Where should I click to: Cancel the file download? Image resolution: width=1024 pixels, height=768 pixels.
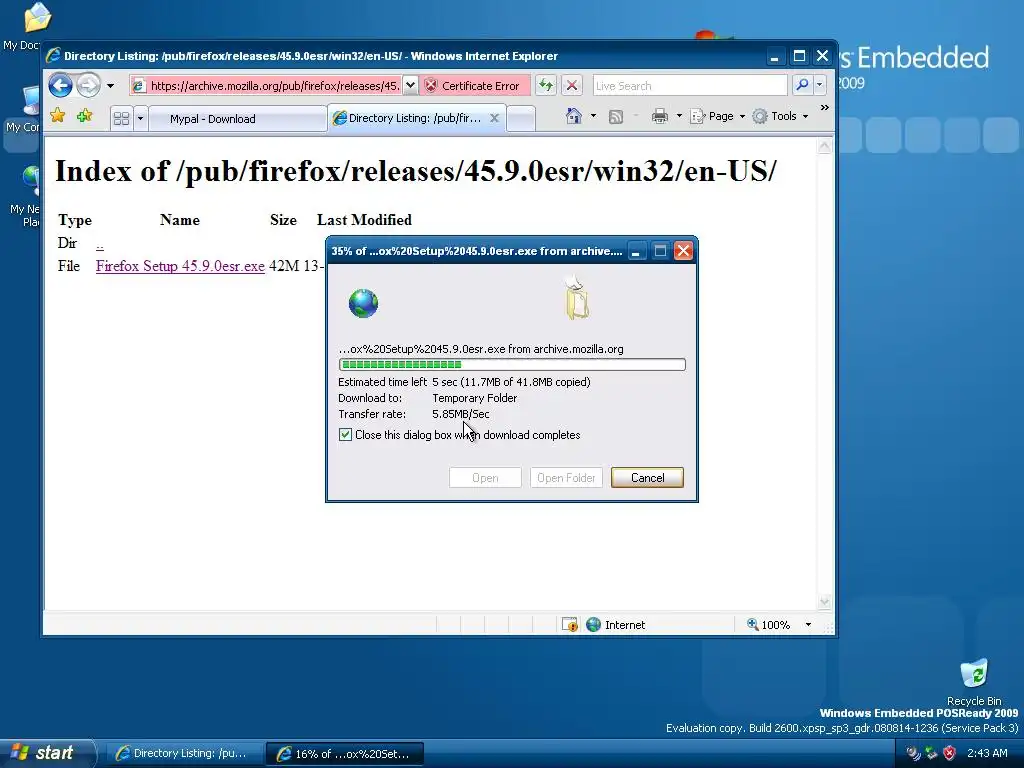point(647,478)
